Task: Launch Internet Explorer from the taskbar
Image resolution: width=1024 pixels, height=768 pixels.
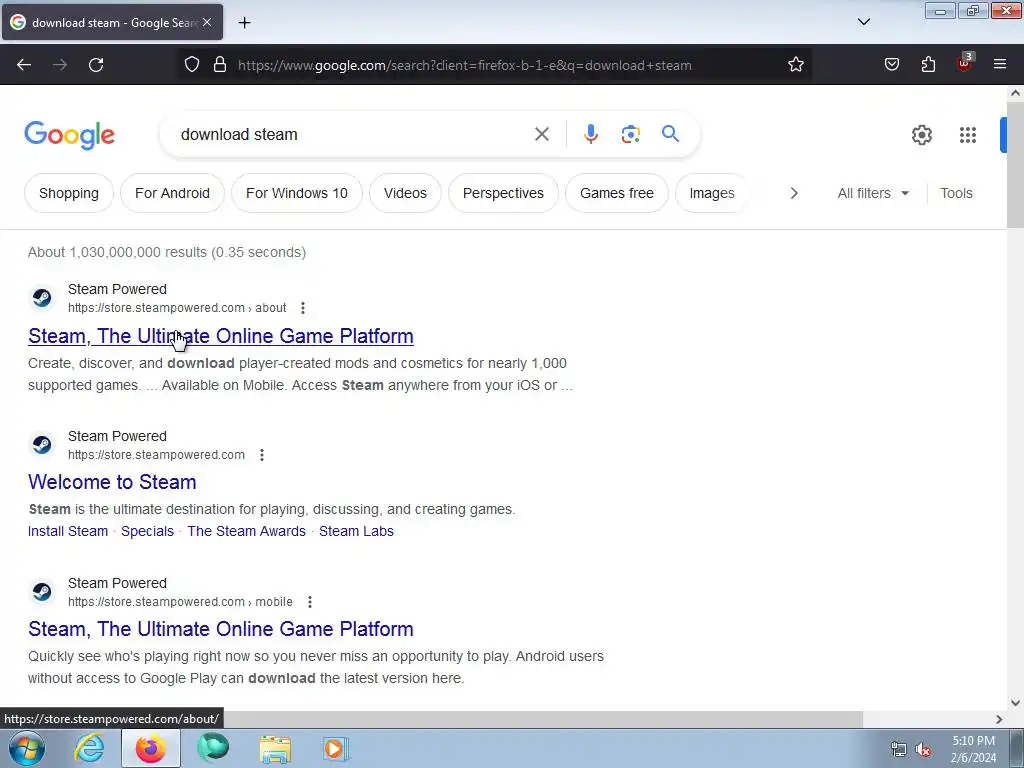Action: tap(89, 748)
